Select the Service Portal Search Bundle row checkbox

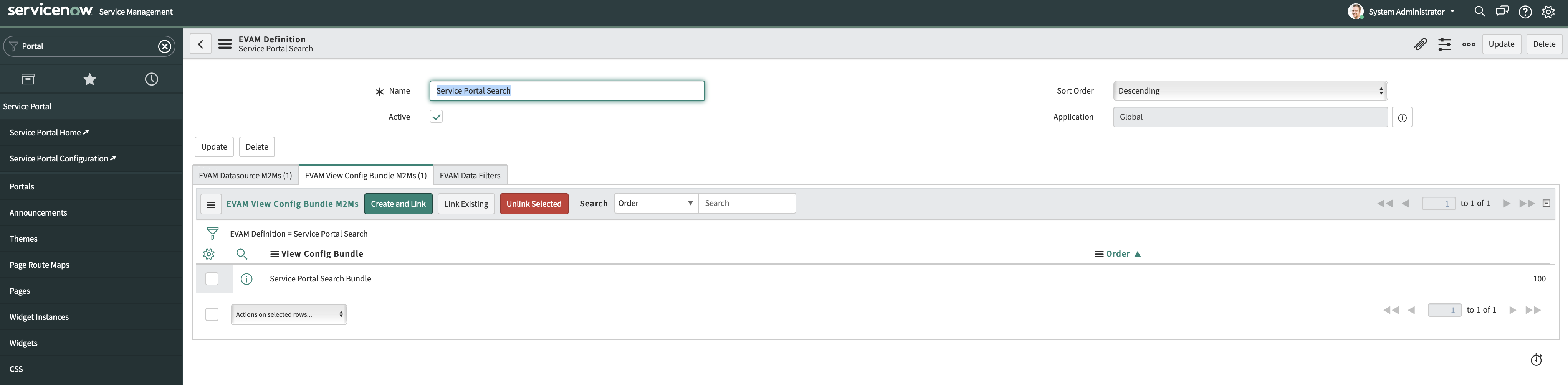[x=212, y=278]
